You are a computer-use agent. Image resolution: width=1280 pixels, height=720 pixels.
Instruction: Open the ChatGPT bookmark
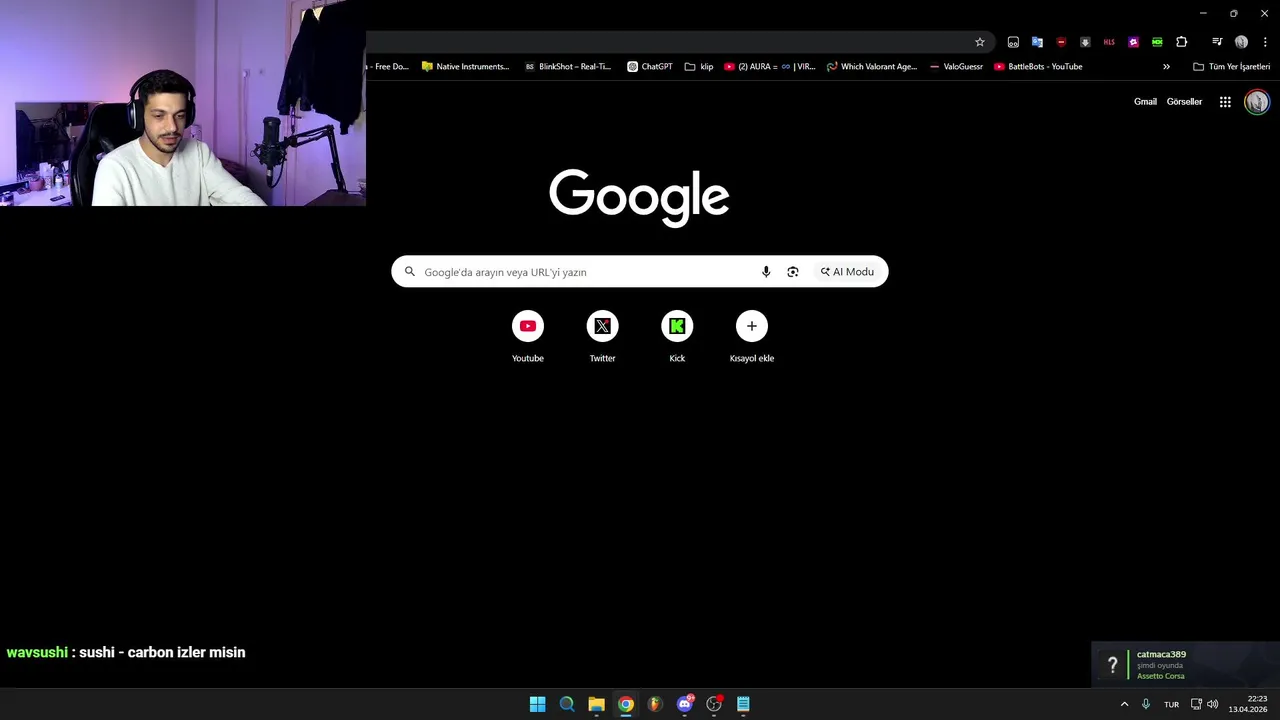click(650, 67)
